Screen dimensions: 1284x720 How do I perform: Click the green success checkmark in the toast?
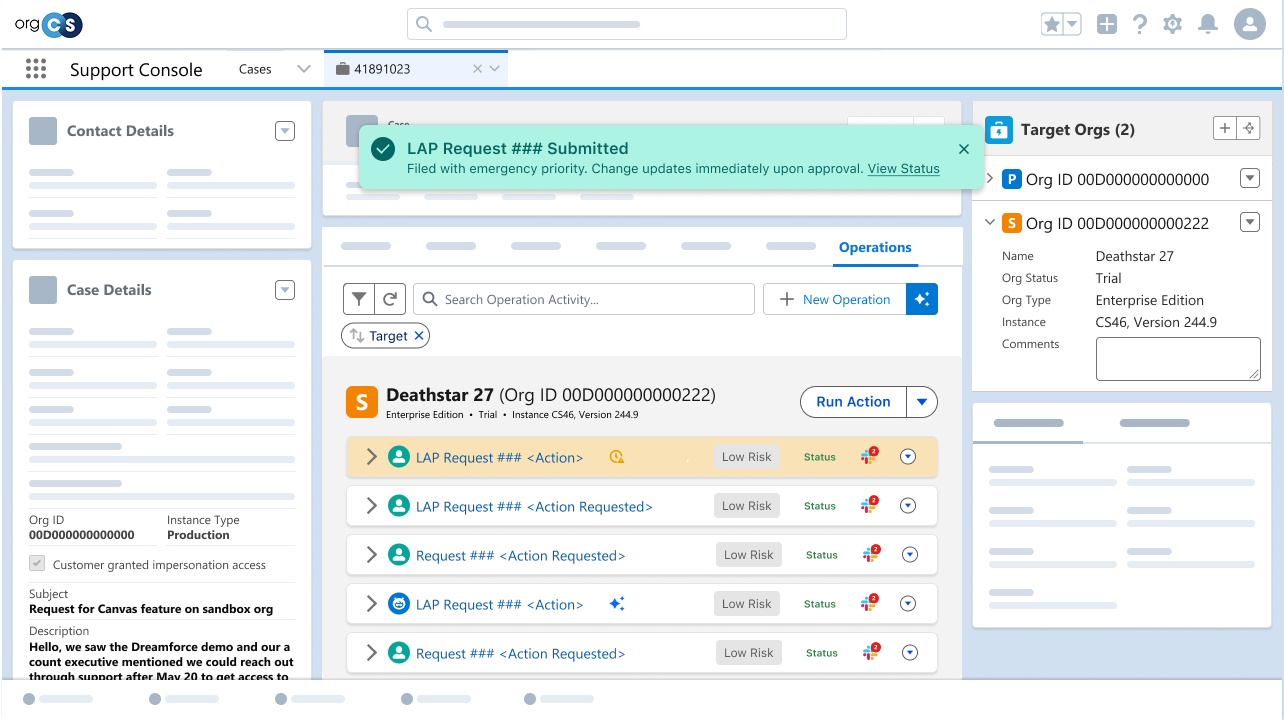pos(382,149)
